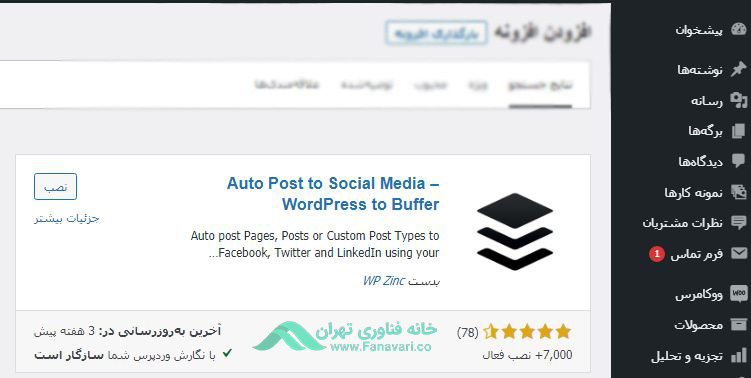The image size is (751, 378).
Task: Click the +7,000 نصب فعال text
Action: coord(527,355)
